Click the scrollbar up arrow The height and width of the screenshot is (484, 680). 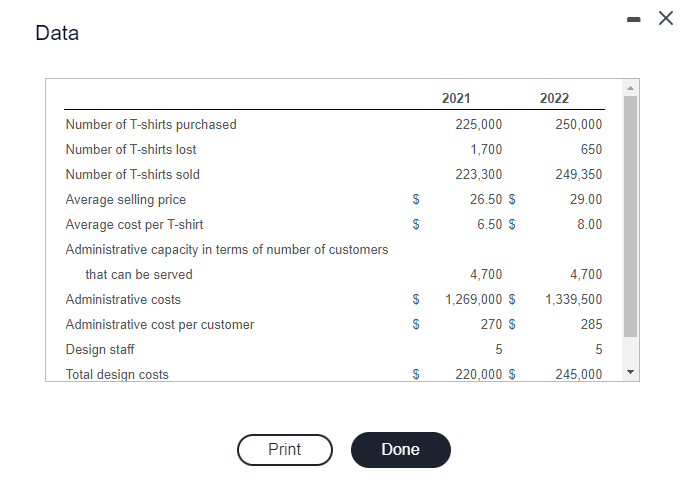[631, 88]
